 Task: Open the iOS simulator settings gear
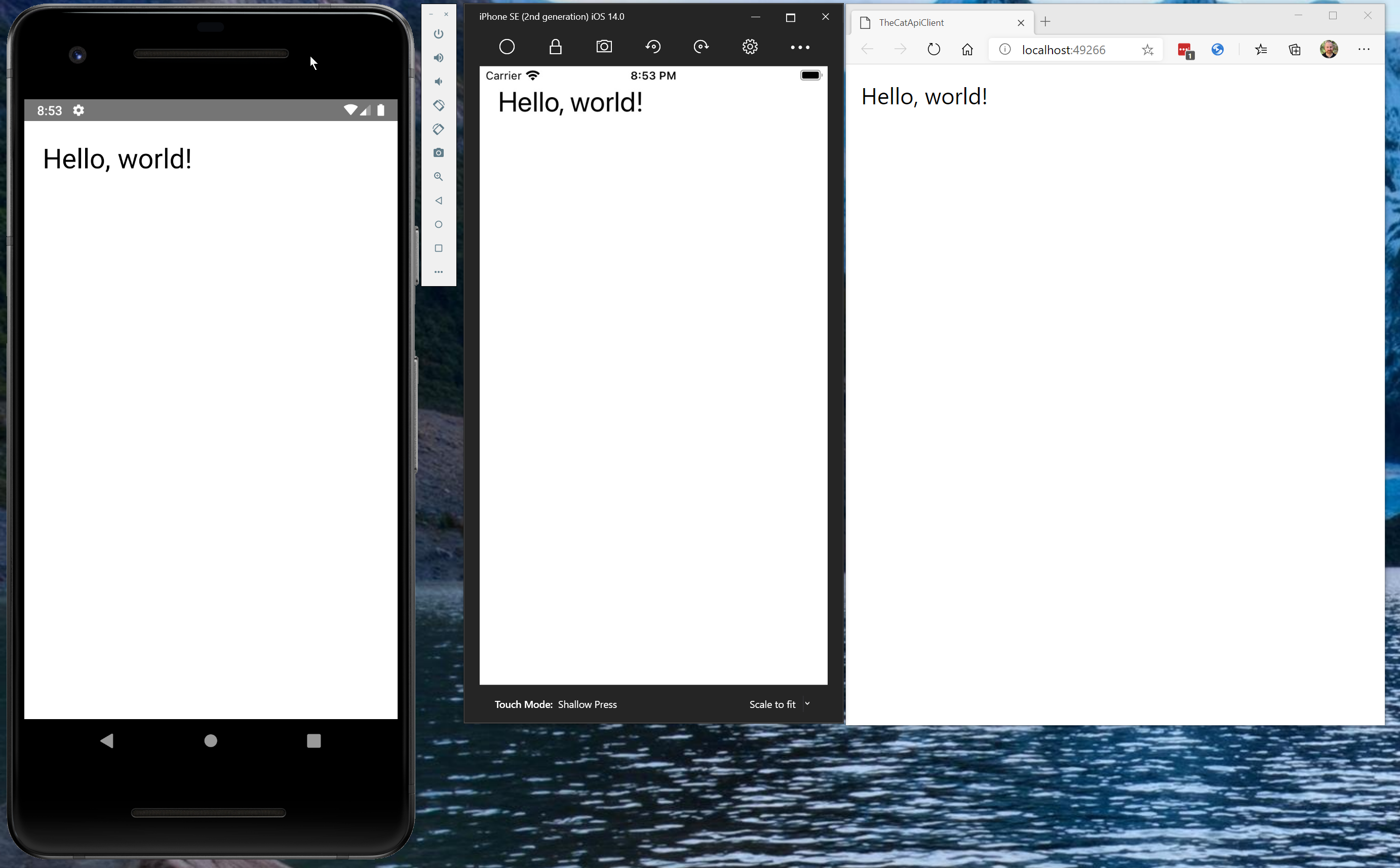(x=750, y=47)
